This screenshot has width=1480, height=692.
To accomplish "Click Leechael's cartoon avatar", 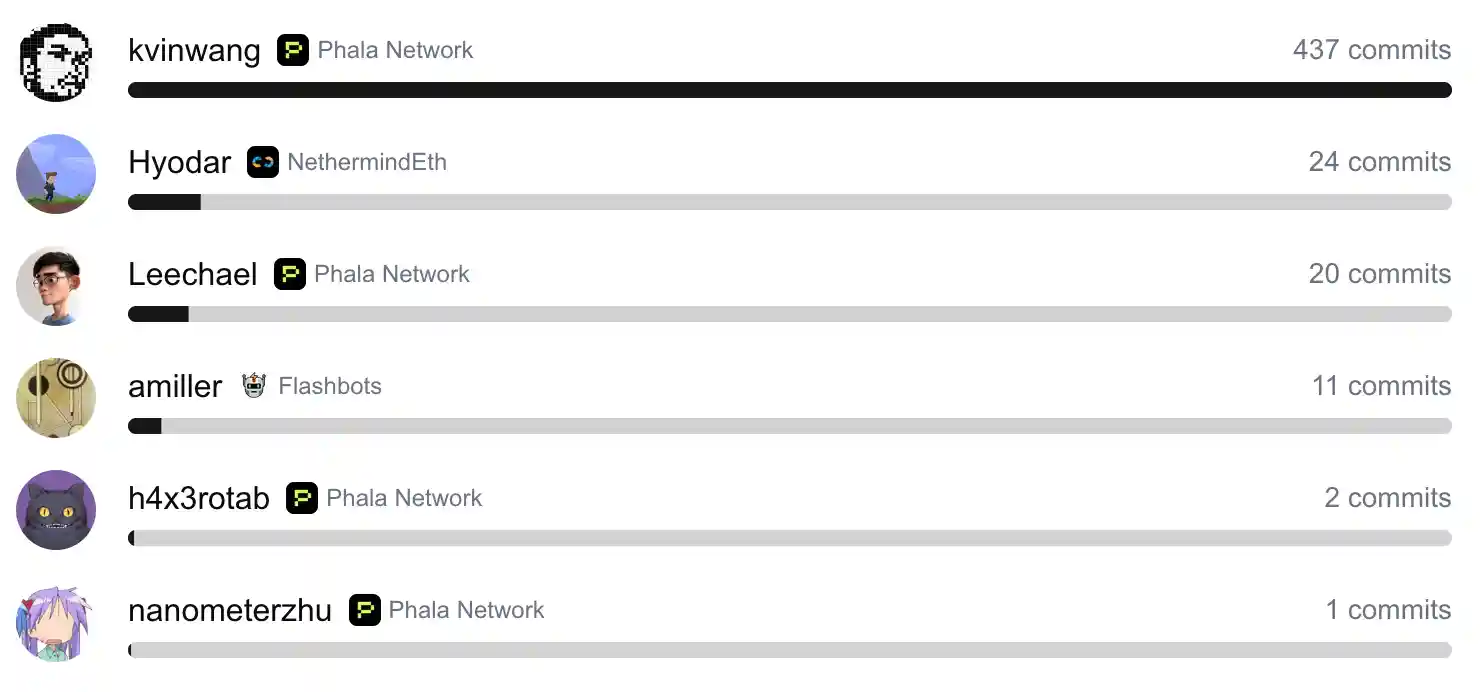I will tap(56, 286).
